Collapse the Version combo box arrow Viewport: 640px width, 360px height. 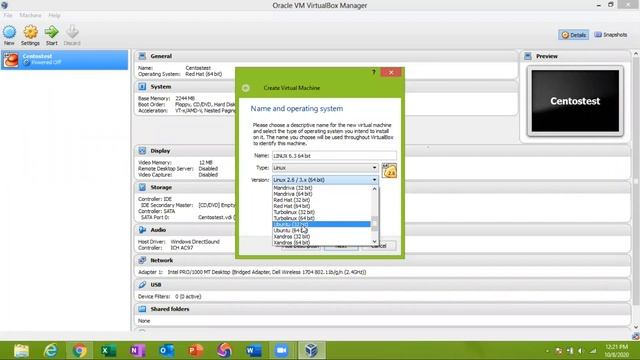pos(374,180)
